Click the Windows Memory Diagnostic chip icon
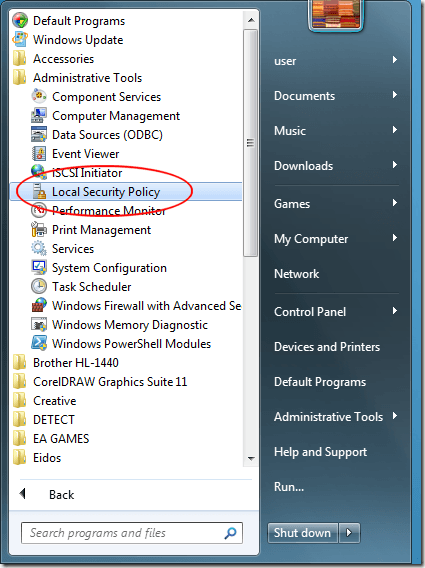 pyautogui.click(x=39, y=325)
